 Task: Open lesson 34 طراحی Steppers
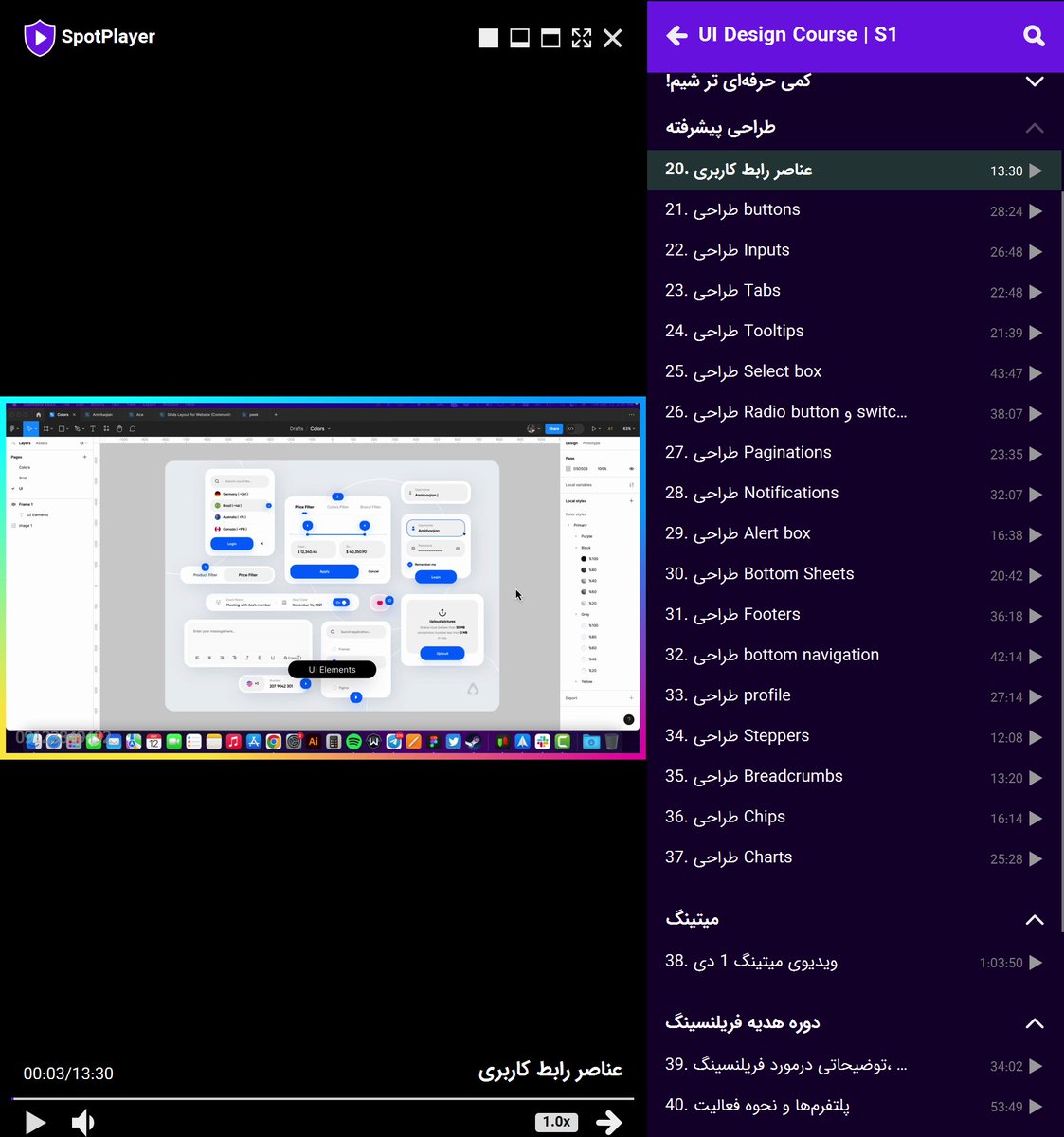[x=854, y=737]
